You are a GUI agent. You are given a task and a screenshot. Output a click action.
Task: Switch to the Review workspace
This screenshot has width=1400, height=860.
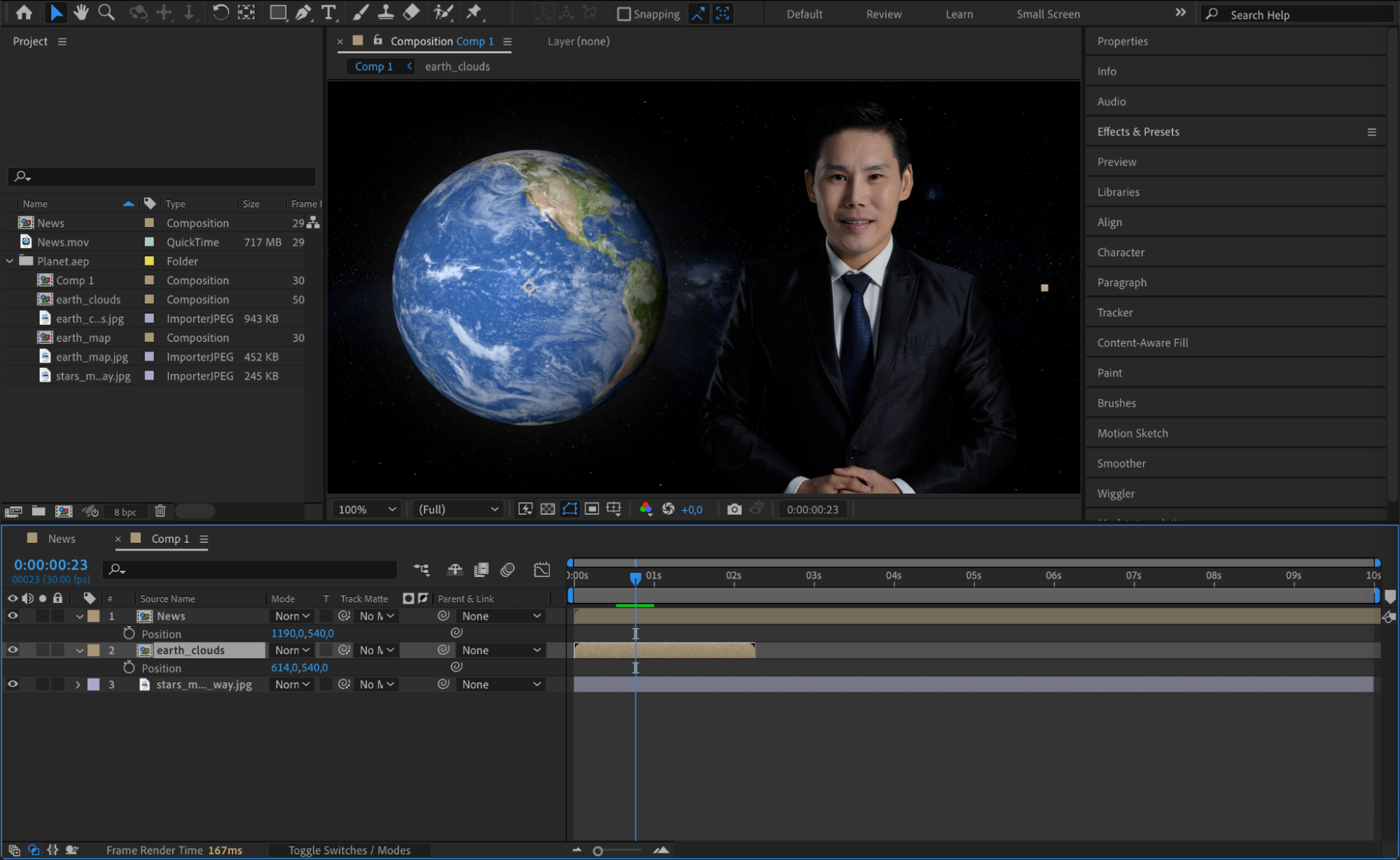[x=883, y=14]
